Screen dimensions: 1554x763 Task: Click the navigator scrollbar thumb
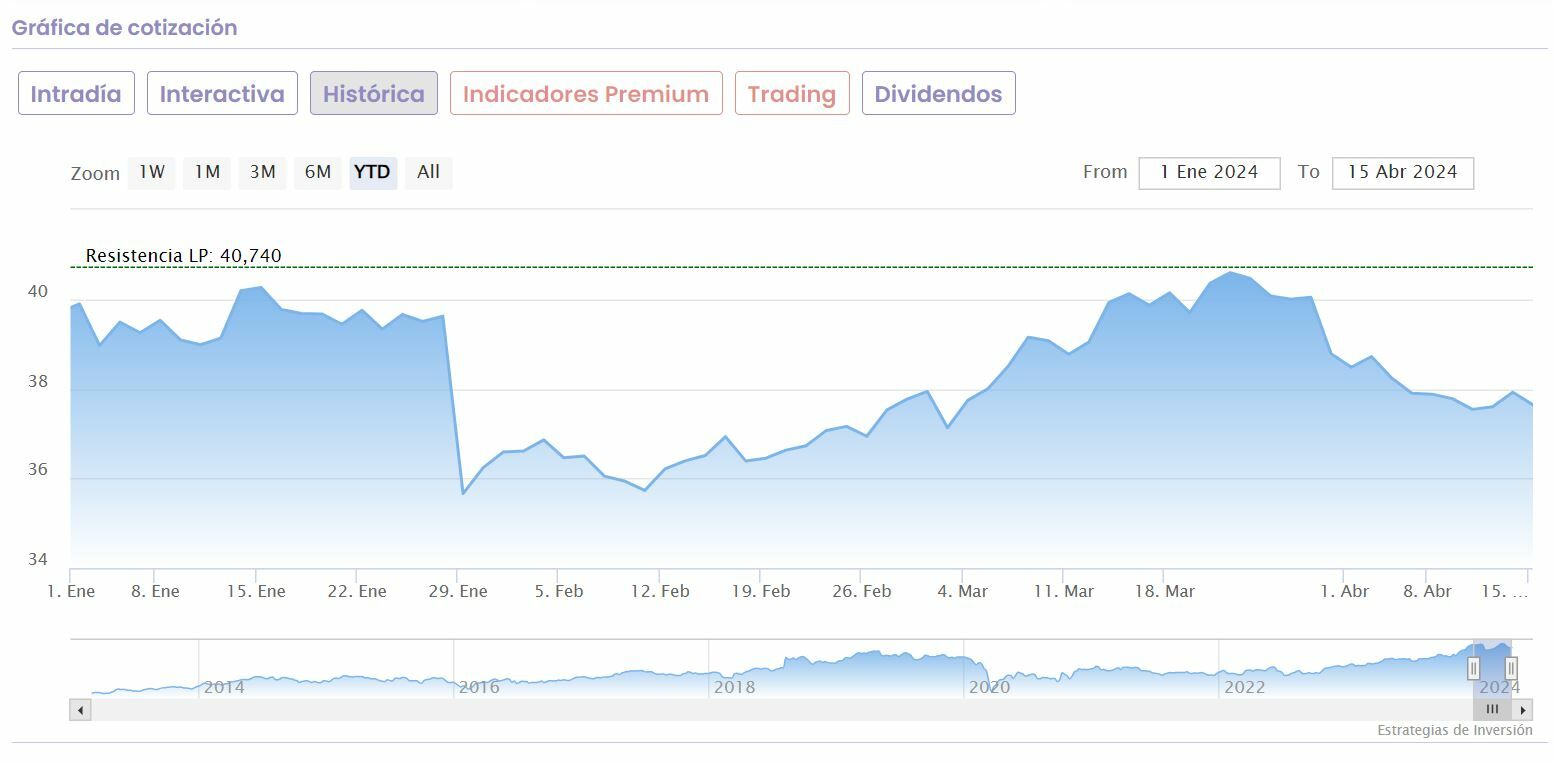[x=1492, y=710]
